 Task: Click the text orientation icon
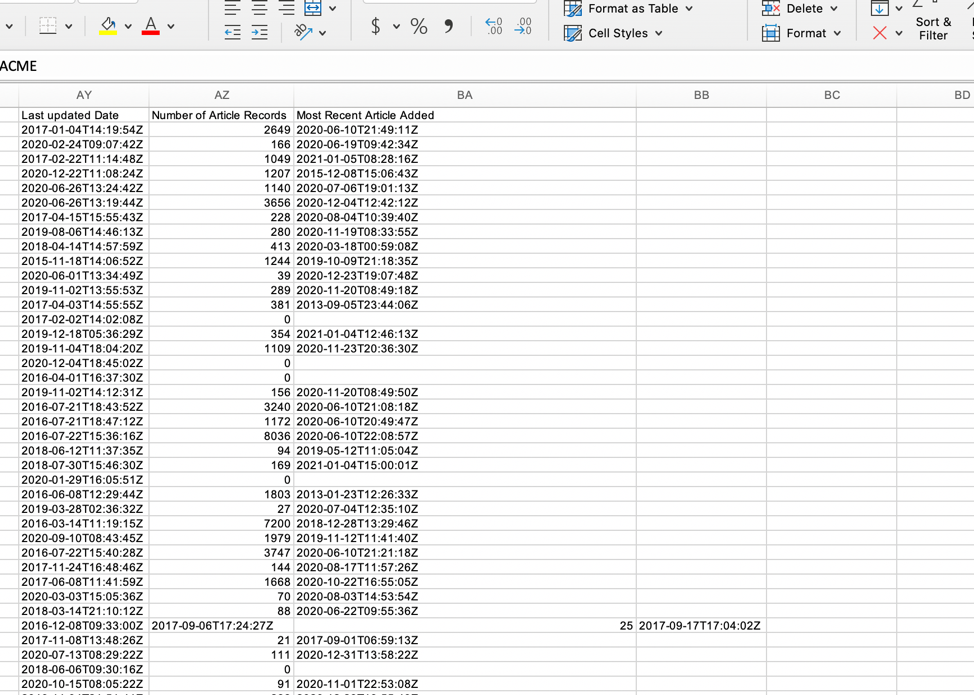coord(304,33)
